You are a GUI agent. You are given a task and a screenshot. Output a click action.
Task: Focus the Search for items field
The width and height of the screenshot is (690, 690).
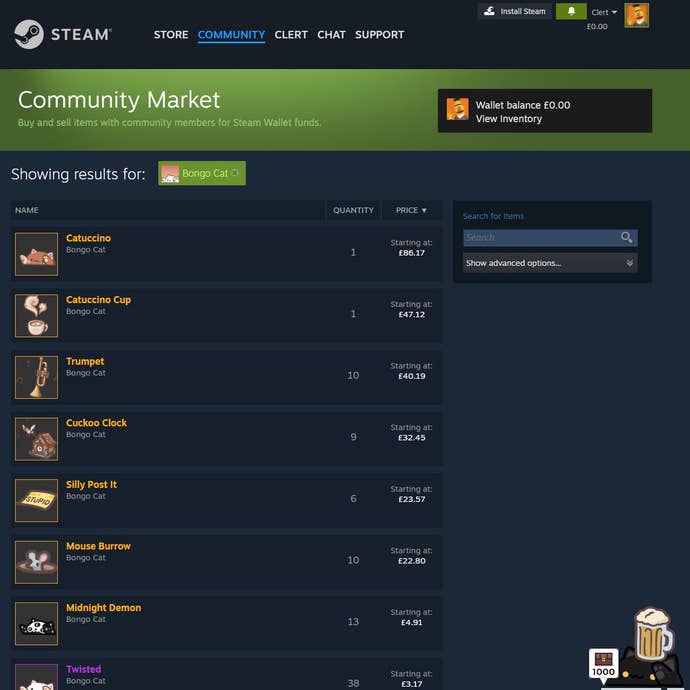(541, 238)
